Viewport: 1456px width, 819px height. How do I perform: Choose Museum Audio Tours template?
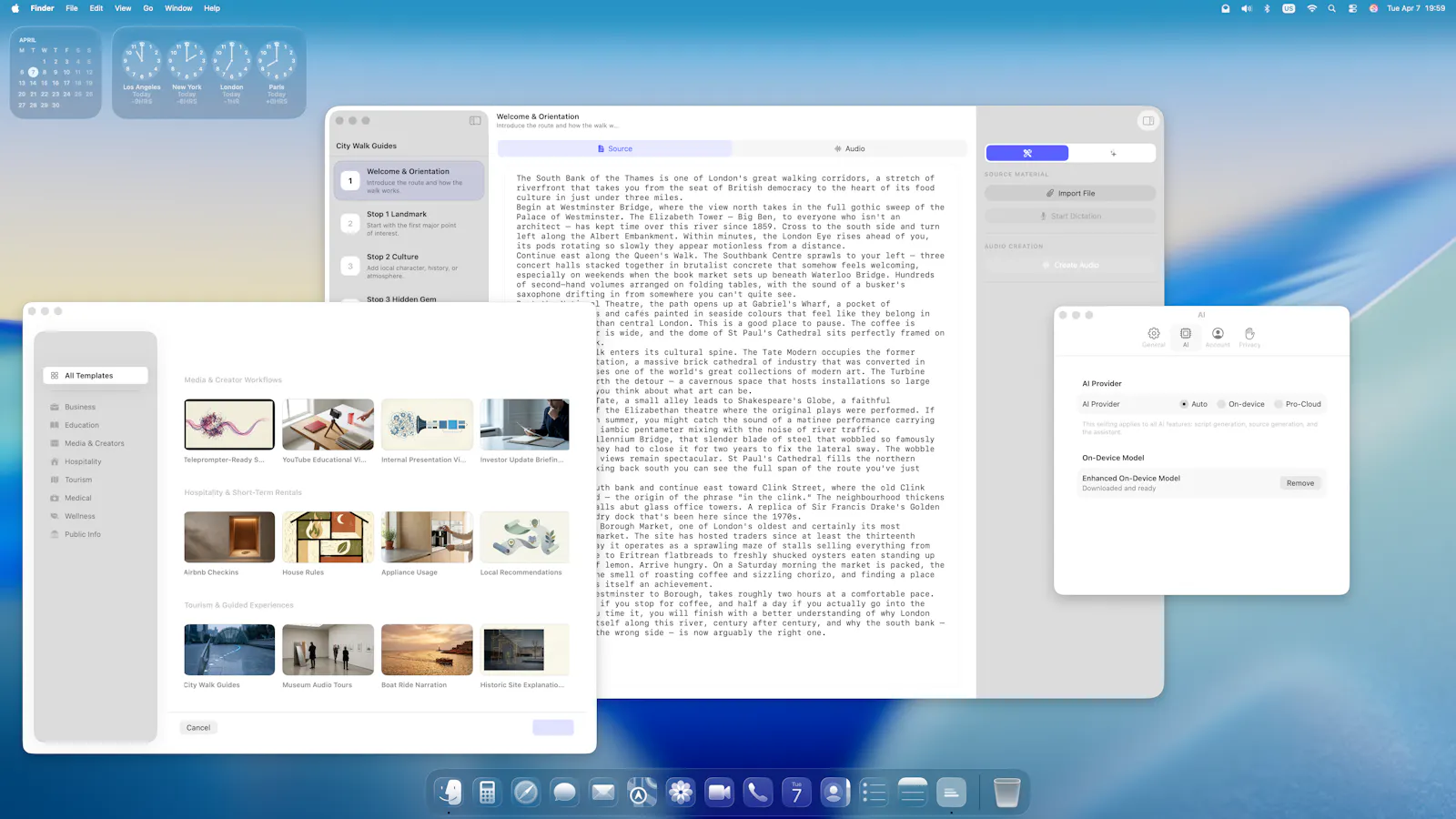point(328,650)
